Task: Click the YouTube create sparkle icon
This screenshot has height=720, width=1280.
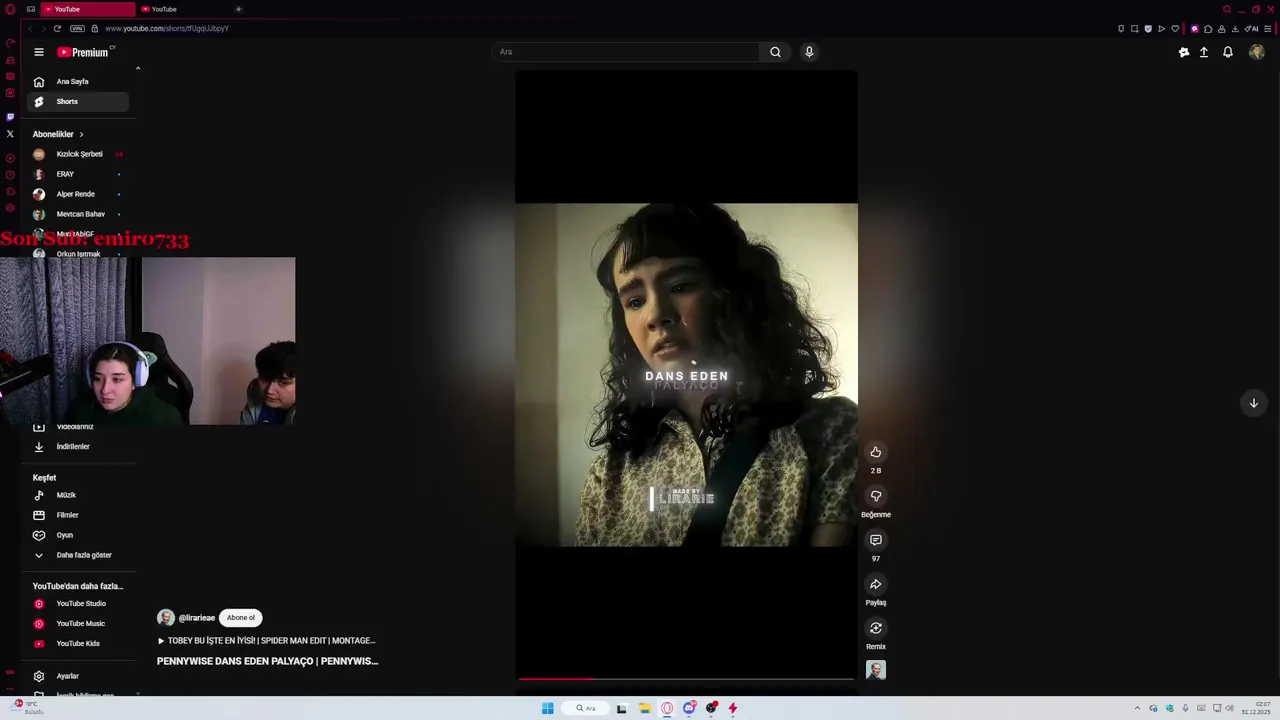Action: click(1184, 52)
